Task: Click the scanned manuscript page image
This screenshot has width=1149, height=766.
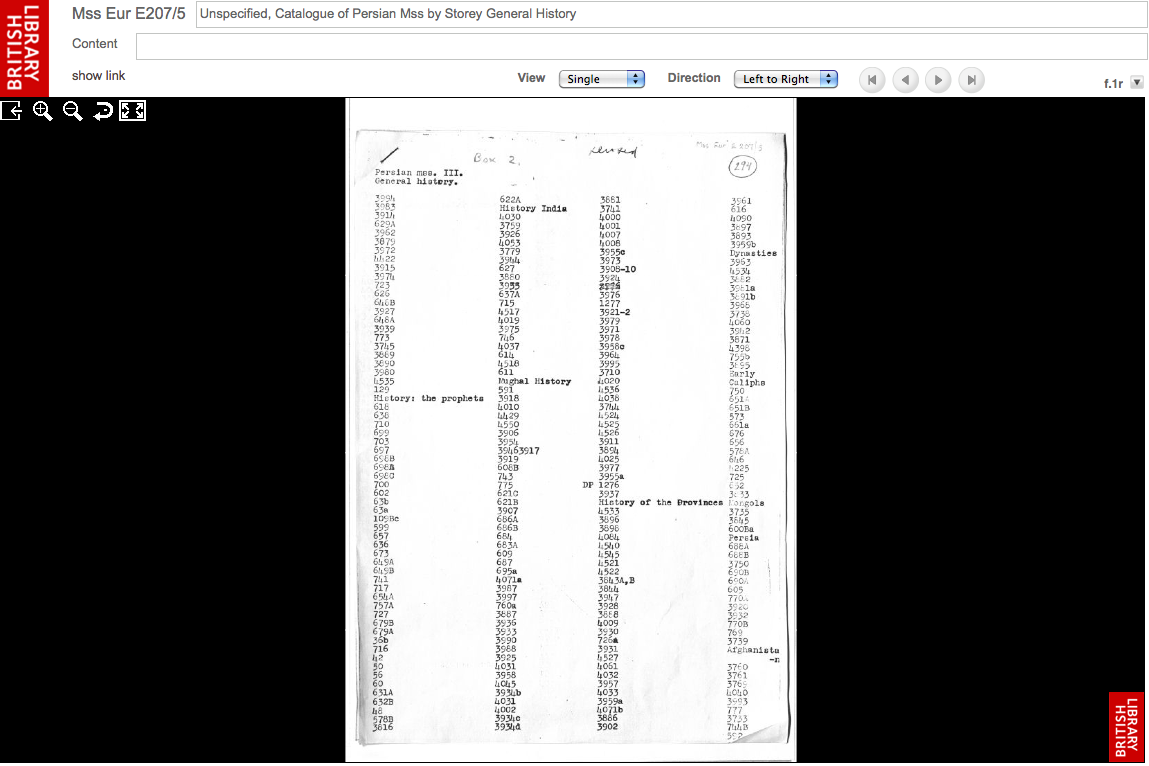Action: 571,430
